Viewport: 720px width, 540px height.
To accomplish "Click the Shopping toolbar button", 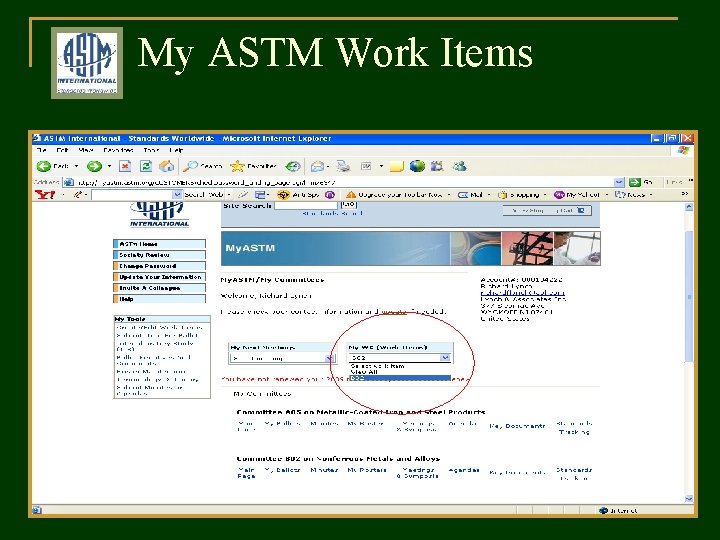I will click(519, 195).
